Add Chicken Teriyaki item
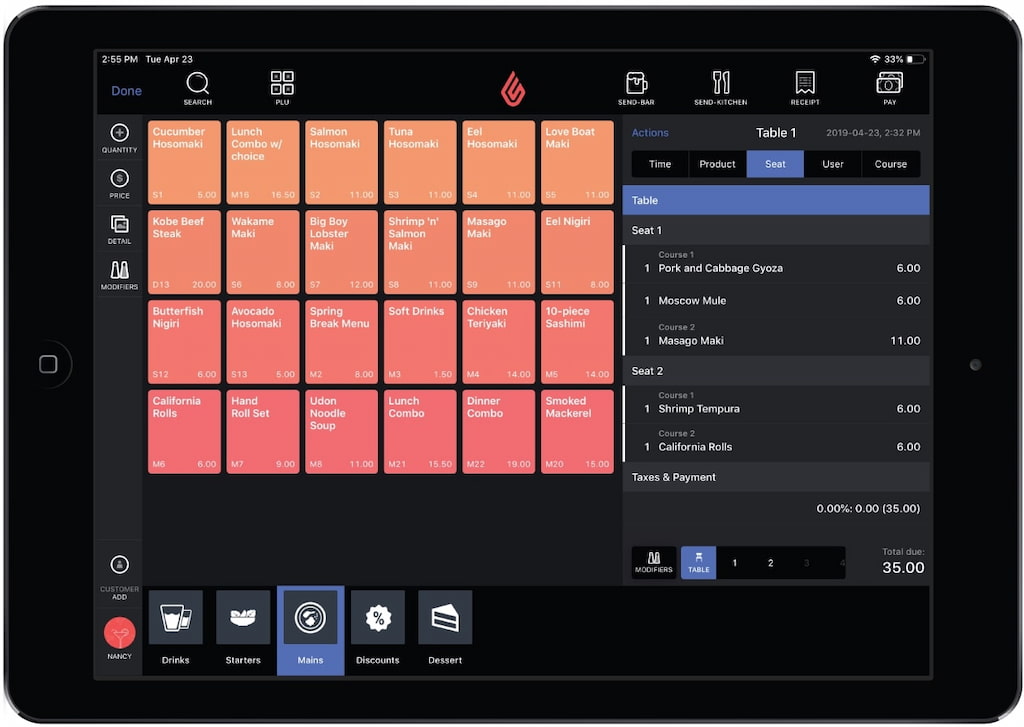 tap(498, 342)
